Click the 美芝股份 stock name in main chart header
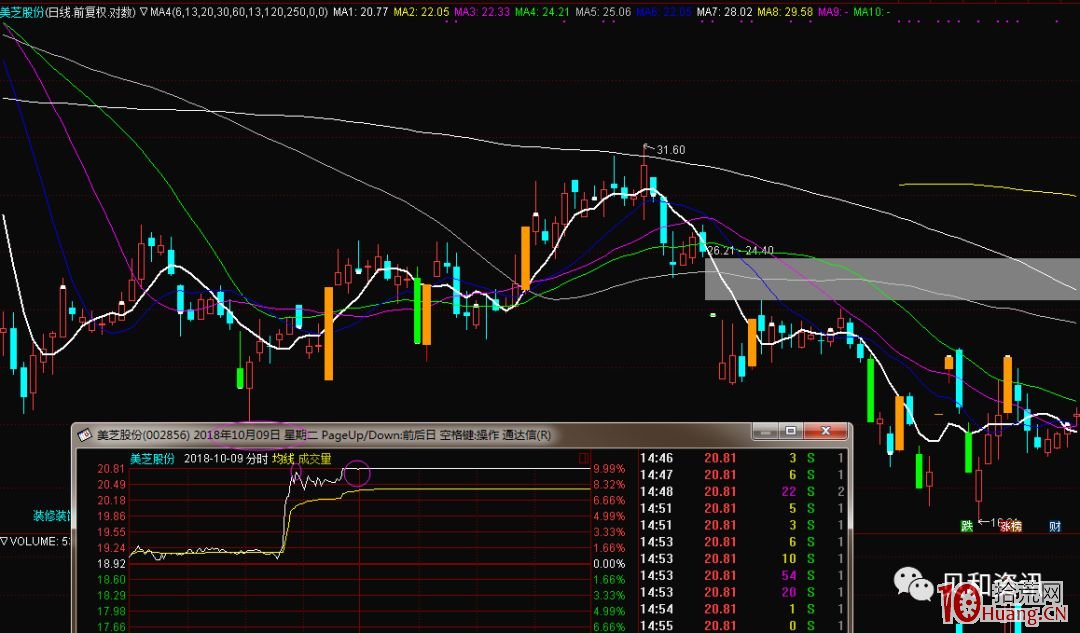1080x633 pixels. (22, 12)
